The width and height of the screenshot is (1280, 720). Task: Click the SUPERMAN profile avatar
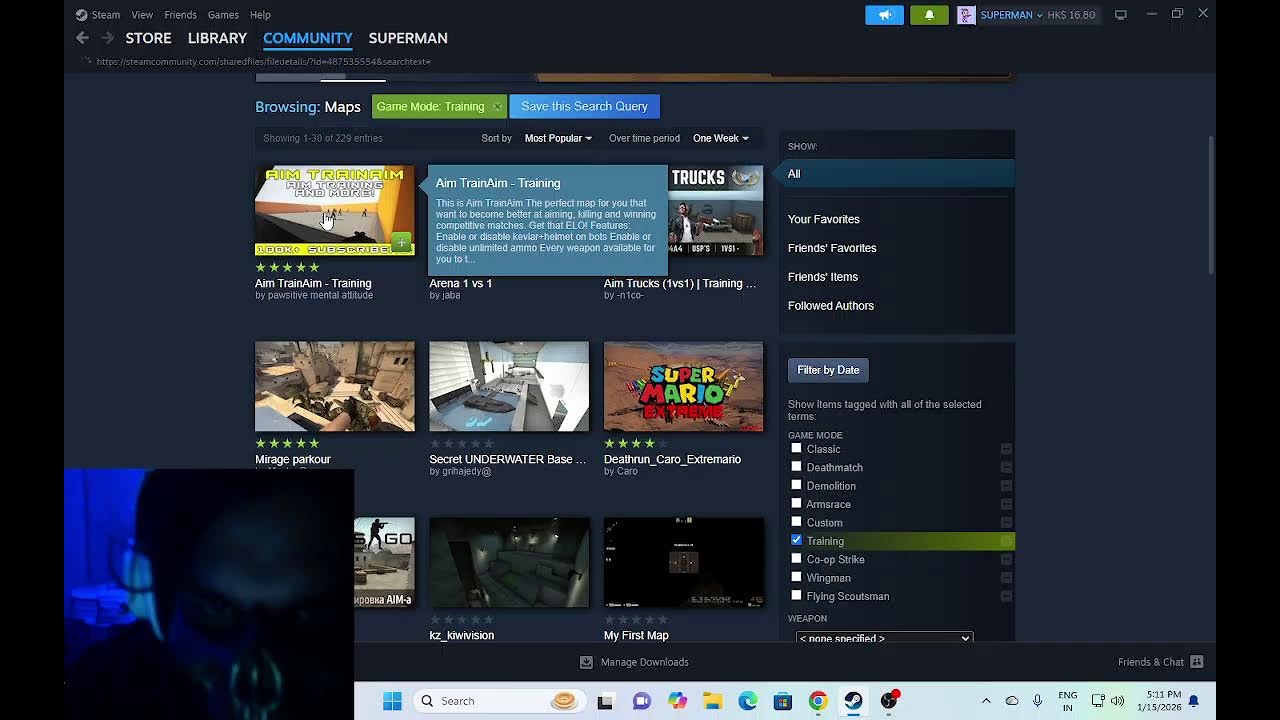pos(966,15)
